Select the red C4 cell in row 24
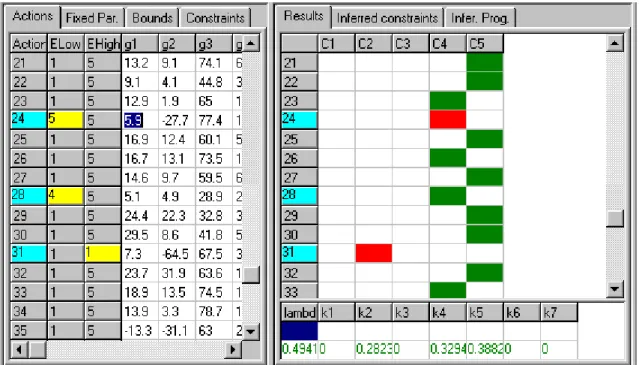This screenshot has width=639, height=365. [x=447, y=119]
